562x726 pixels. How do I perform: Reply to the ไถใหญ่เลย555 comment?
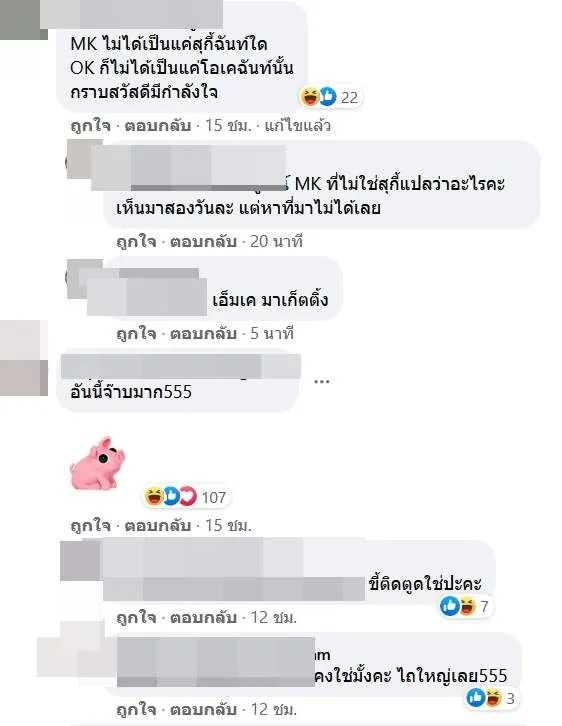203,710
